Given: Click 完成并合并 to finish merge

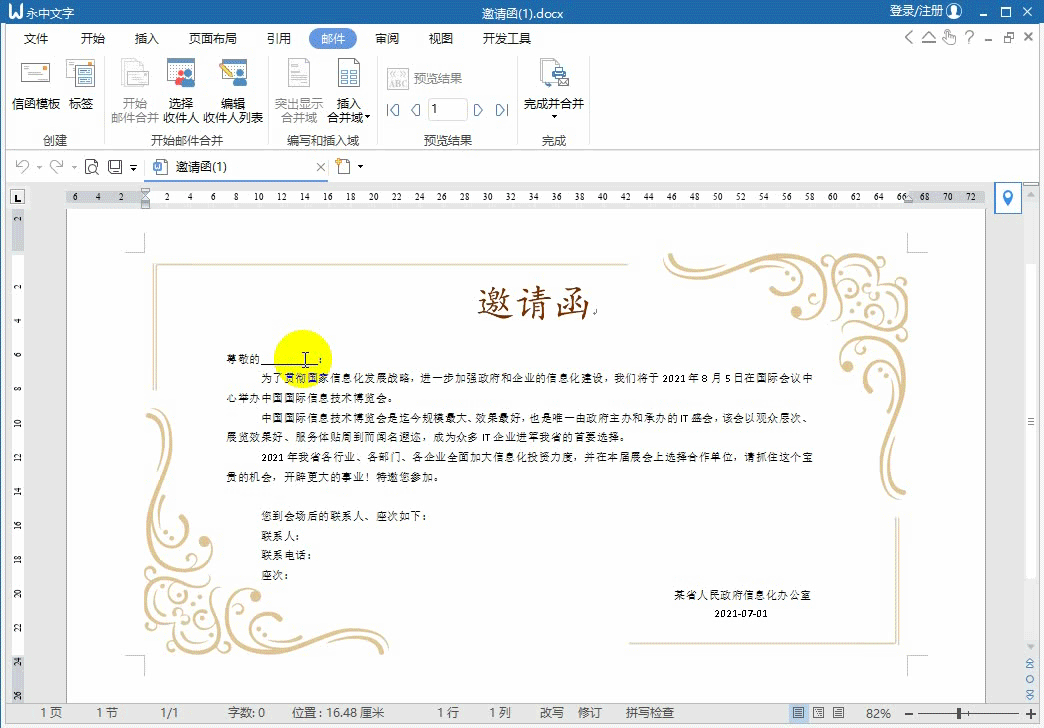Looking at the screenshot, I should 553,80.
